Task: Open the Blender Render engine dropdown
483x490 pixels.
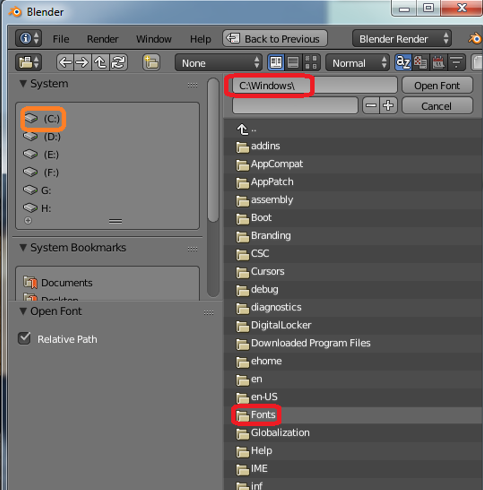Action: coord(402,39)
